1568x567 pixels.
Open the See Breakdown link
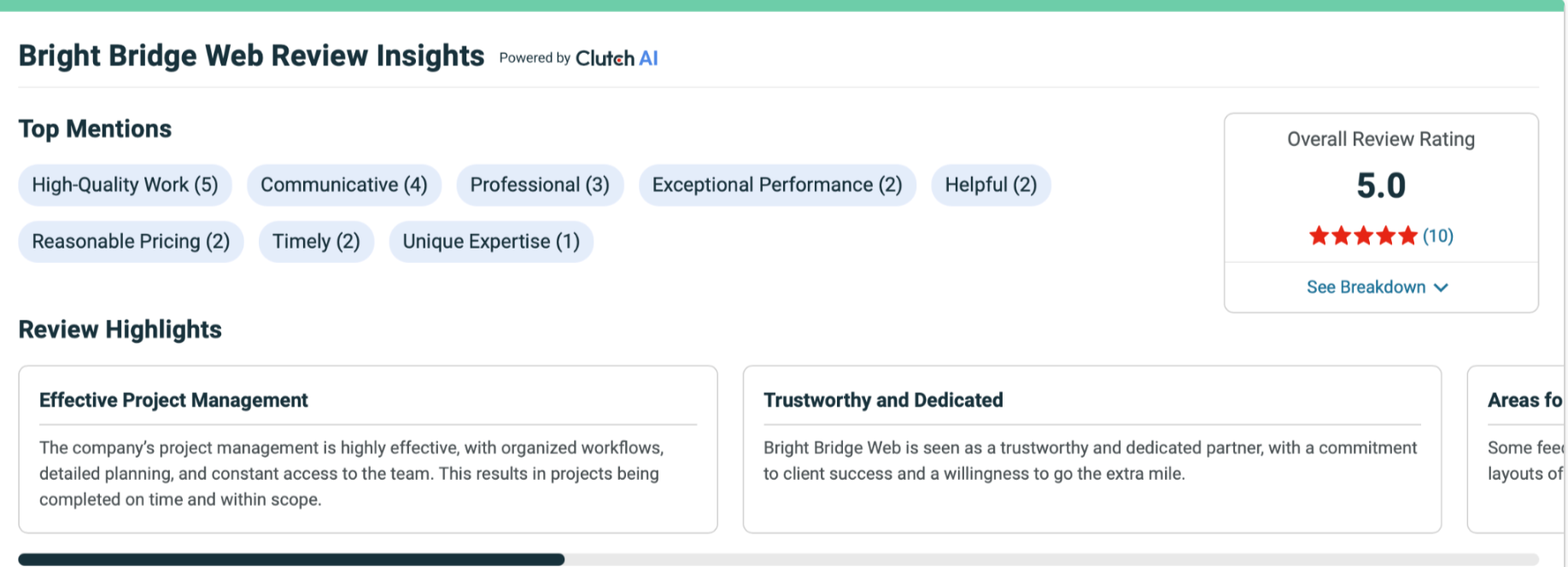[x=1366, y=288]
